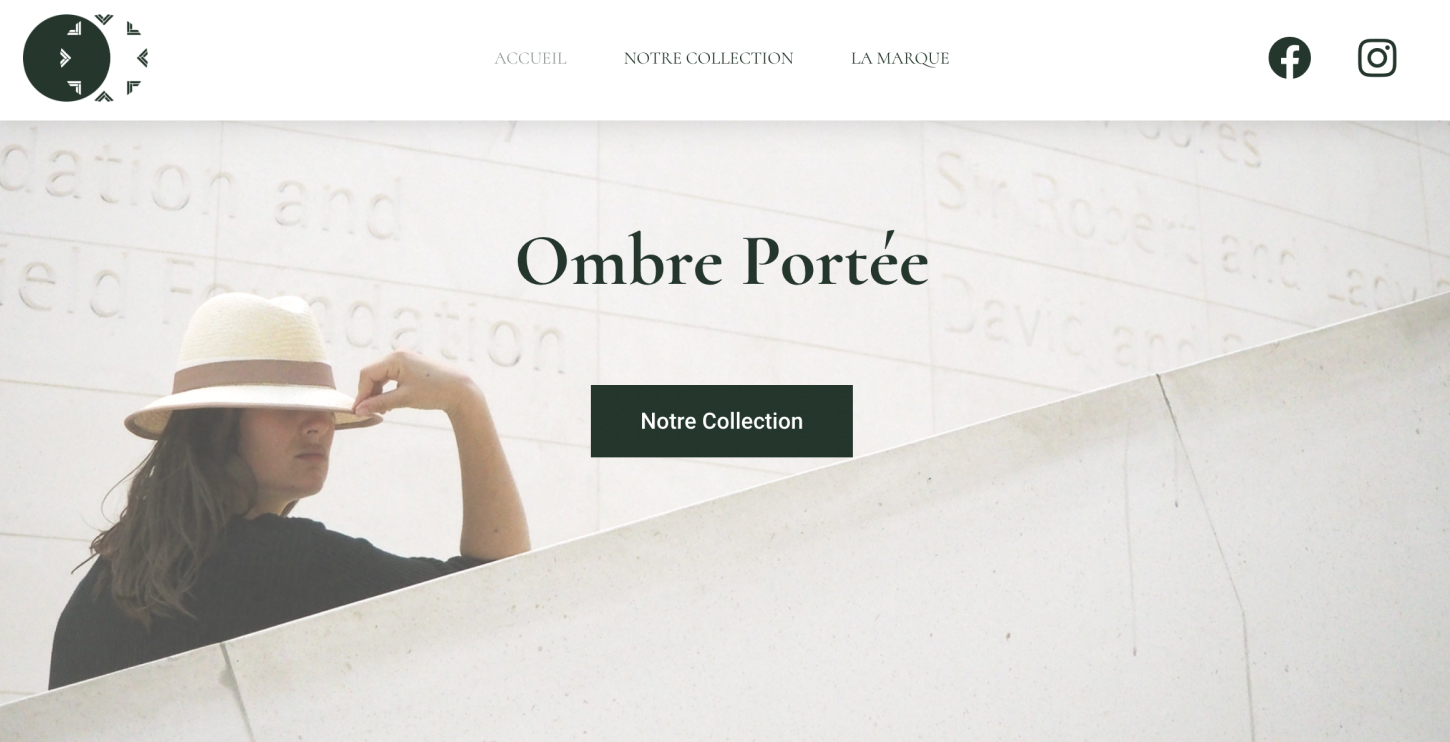The height and width of the screenshot is (742, 1450).
Task: Open the Instagram profile icon
Action: click(1377, 58)
